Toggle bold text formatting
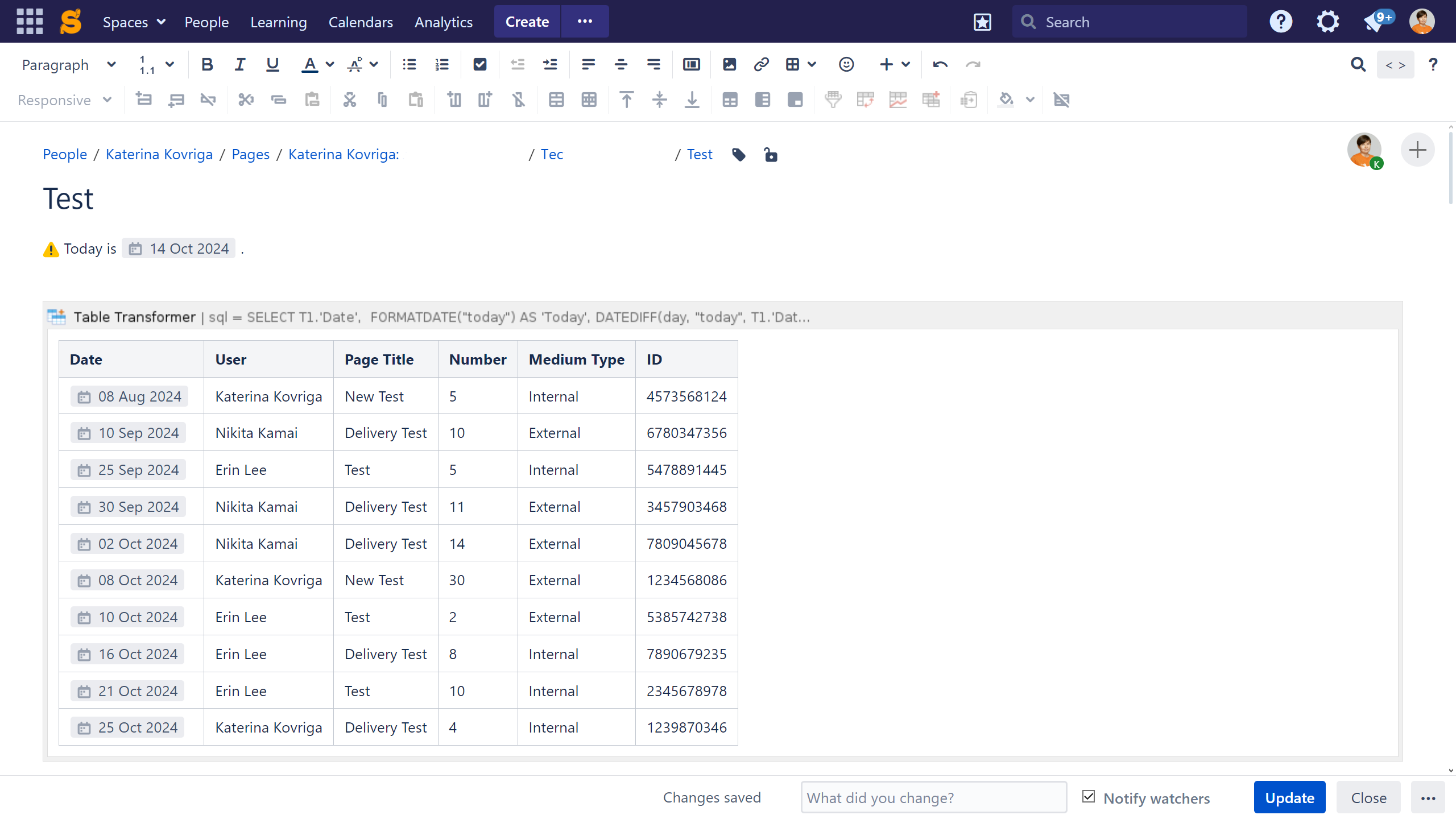 pyautogui.click(x=207, y=65)
